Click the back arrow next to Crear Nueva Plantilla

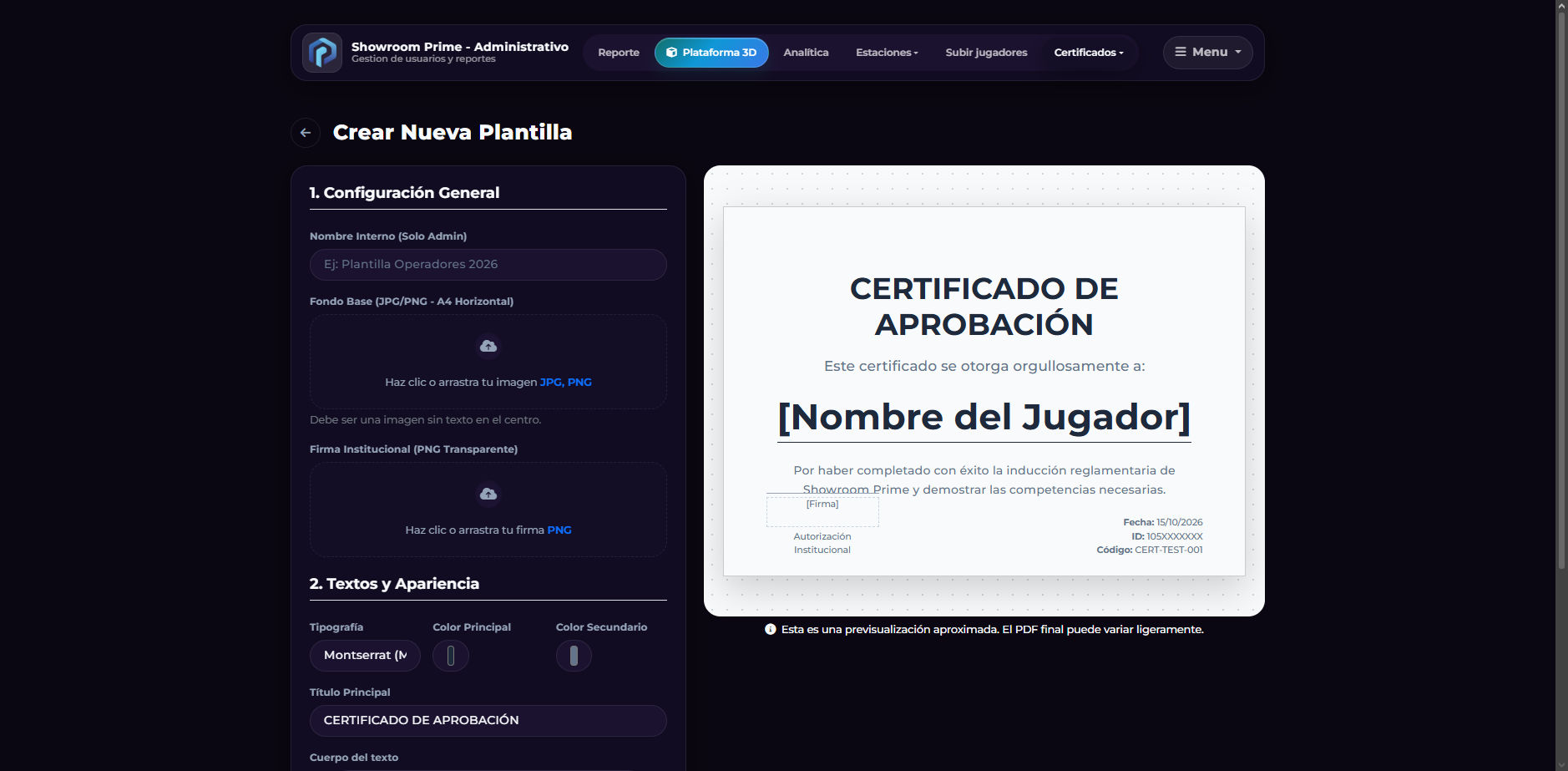click(x=306, y=132)
